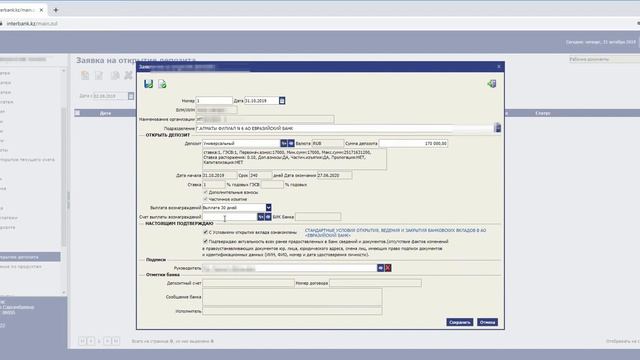Click the БИК банка field
The height and width of the screenshot is (360, 640).
pyautogui.click(x=318, y=217)
